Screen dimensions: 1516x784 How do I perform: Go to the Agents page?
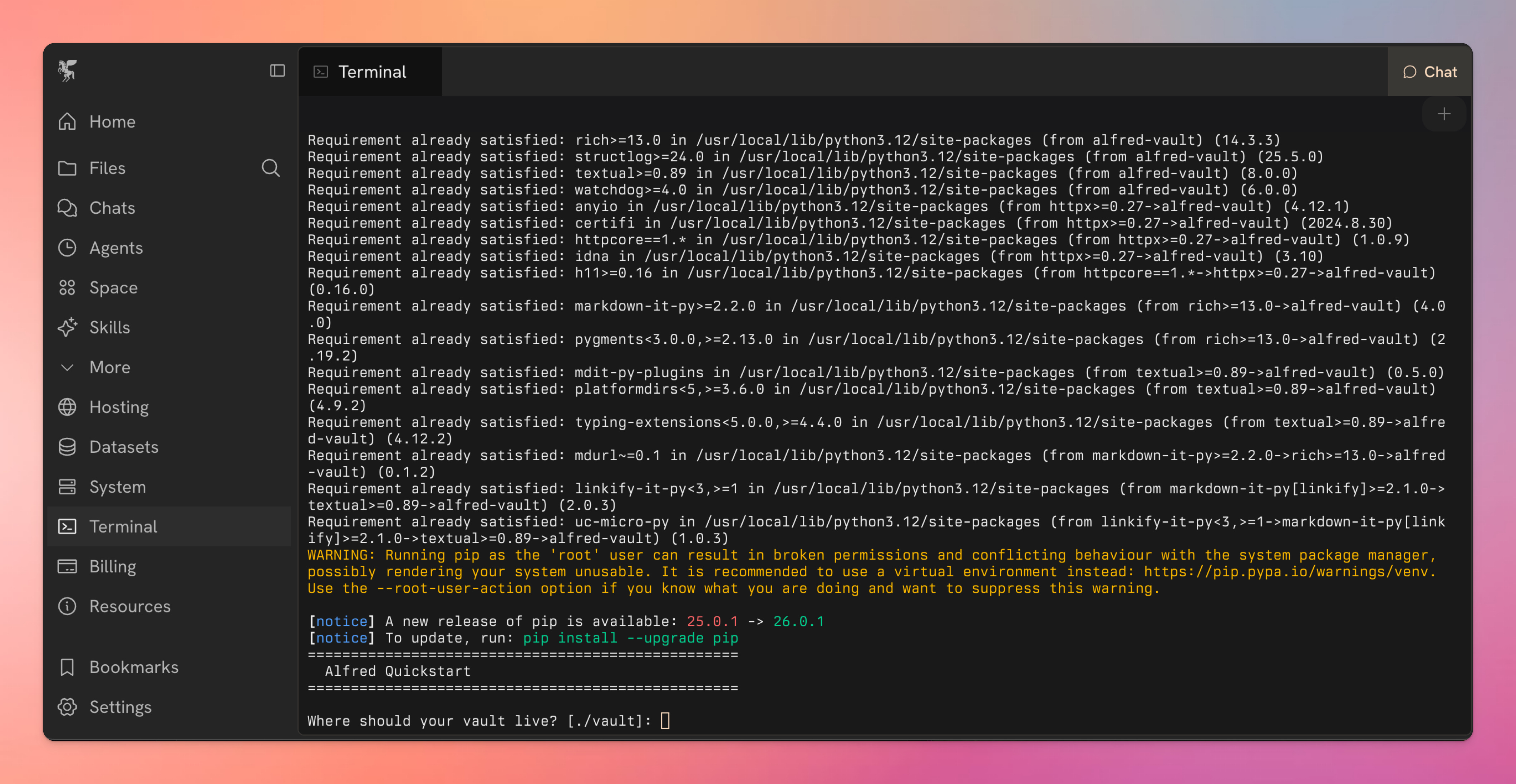(x=115, y=248)
